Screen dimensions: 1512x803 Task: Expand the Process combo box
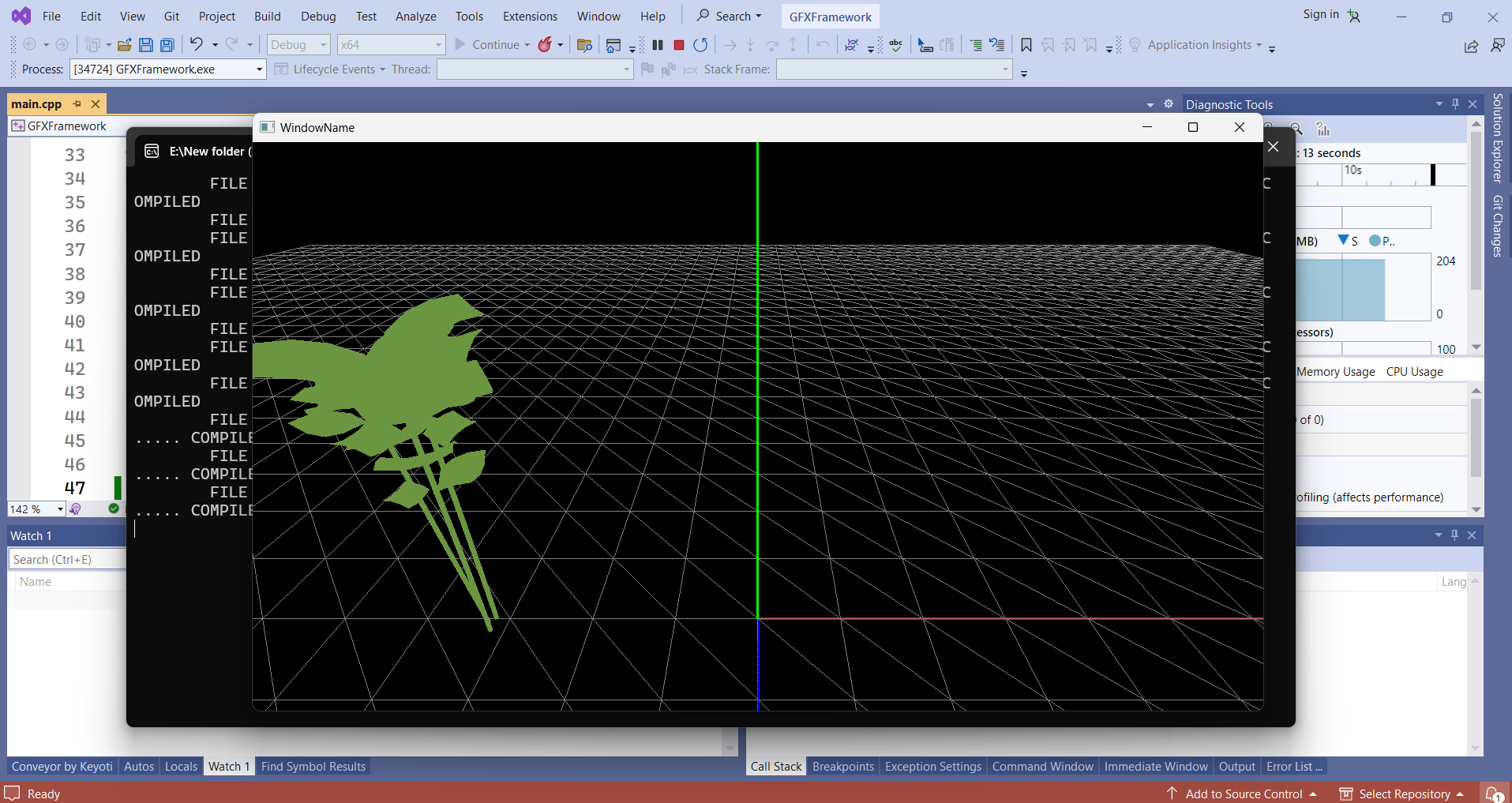pos(258,69)
